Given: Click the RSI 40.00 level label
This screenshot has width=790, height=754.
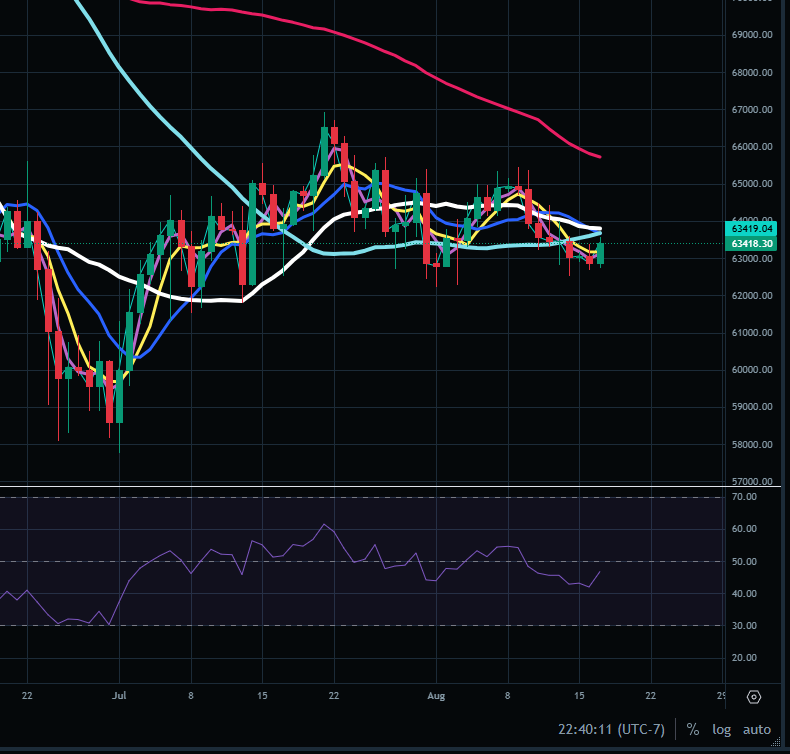Looking at the screenshot, I should click(744, 593).
